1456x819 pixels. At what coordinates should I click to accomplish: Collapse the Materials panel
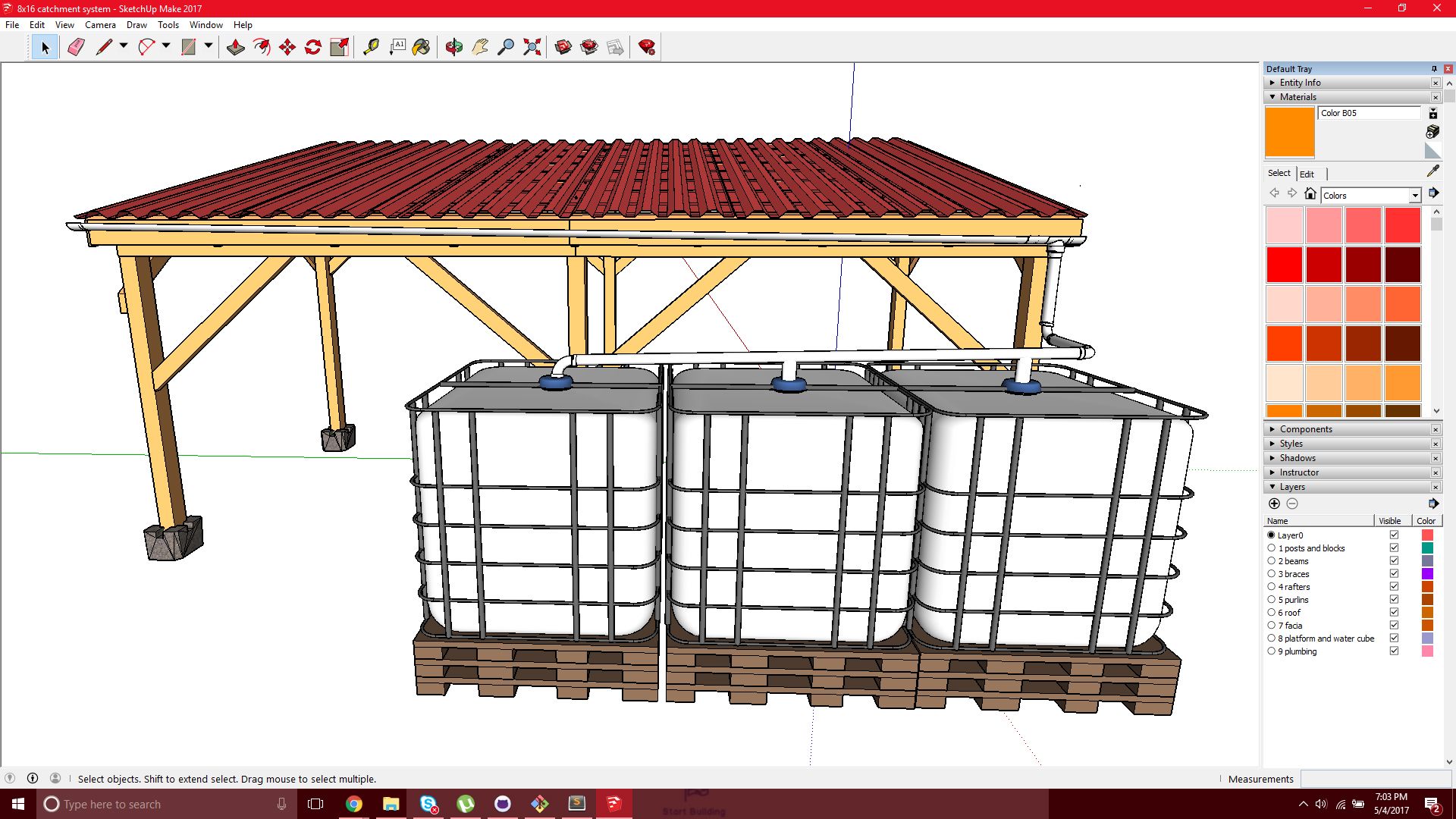point(1272,97)
